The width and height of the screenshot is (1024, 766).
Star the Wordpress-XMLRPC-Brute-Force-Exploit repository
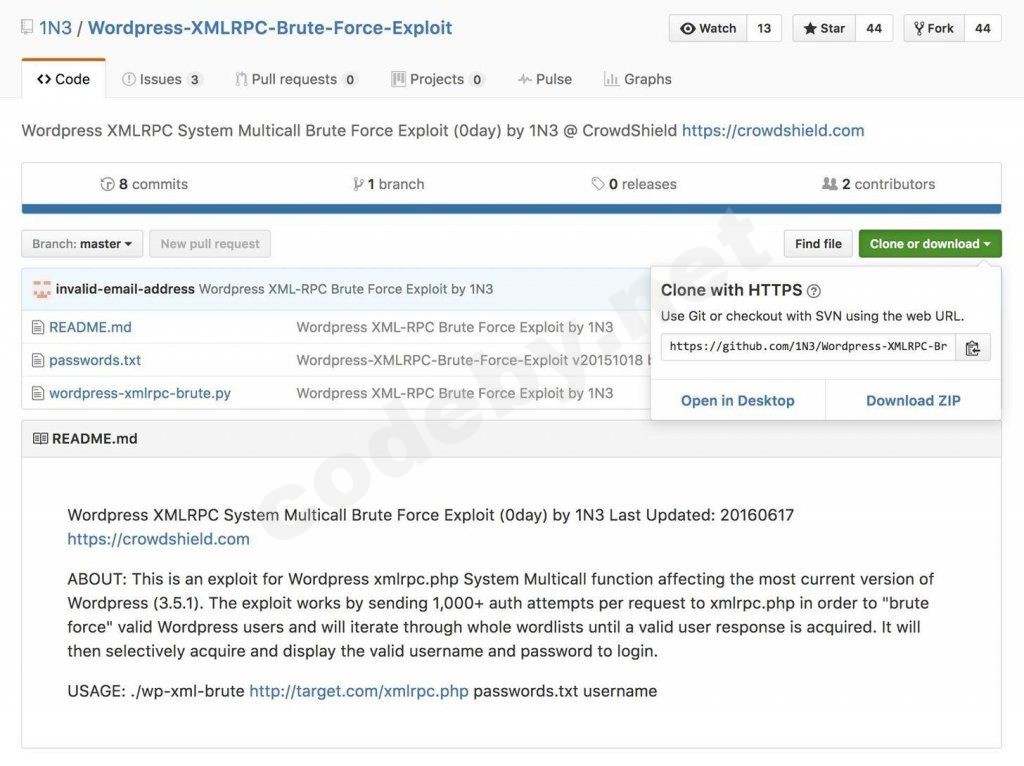822,28
